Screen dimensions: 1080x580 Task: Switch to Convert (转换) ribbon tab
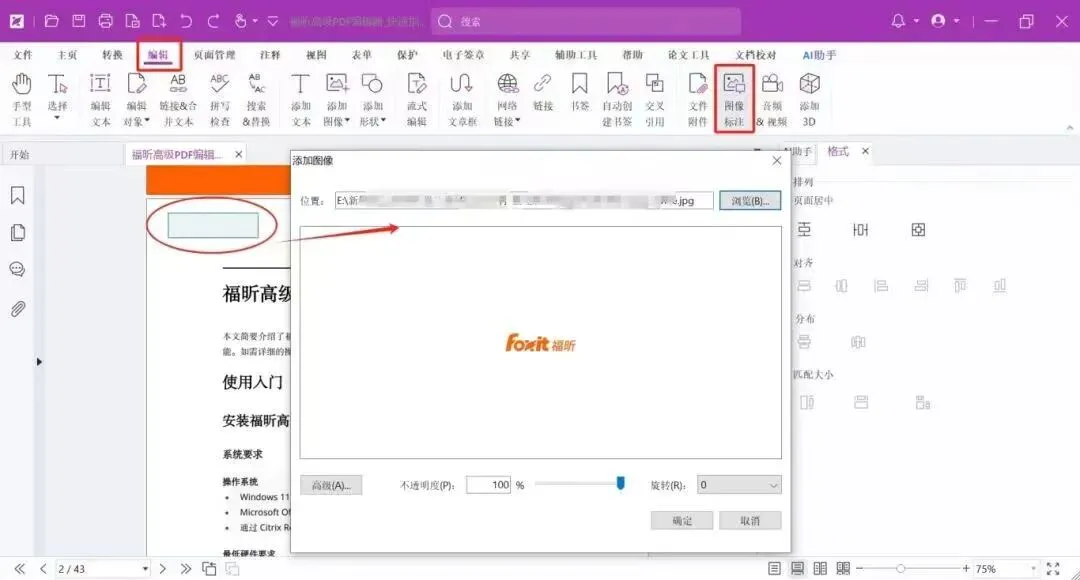click(x=112, y=54)
